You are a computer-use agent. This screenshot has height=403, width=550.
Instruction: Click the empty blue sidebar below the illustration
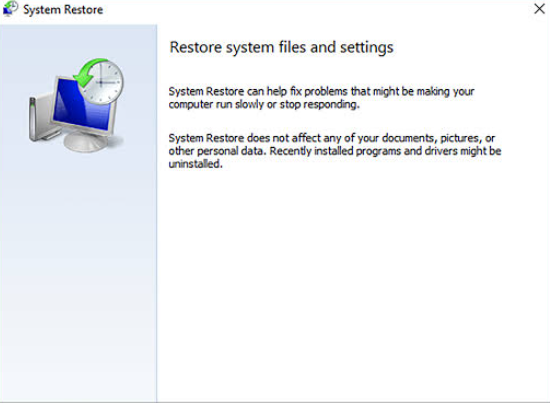(78, 281)
